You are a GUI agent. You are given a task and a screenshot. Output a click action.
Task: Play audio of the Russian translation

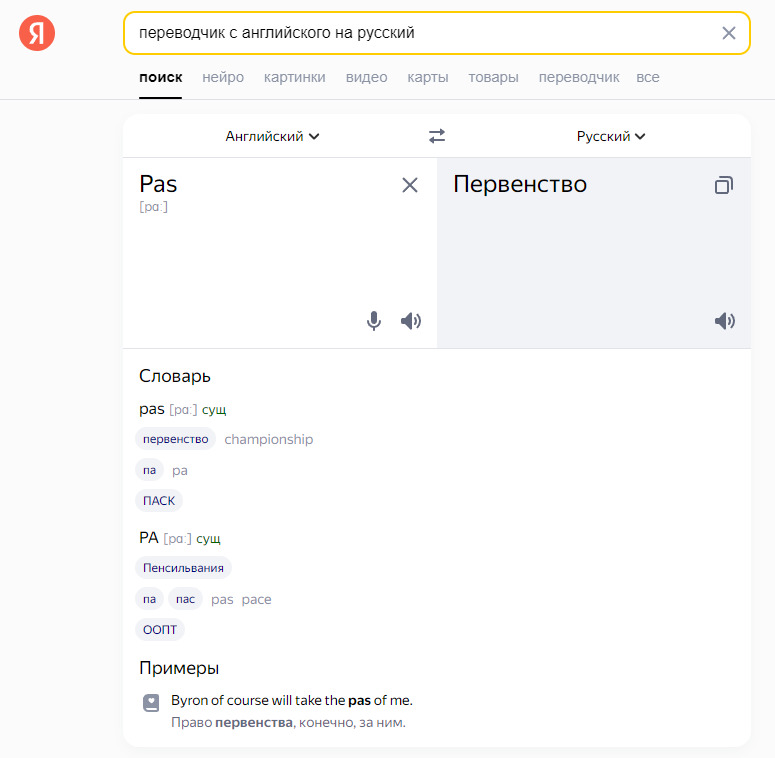pyautogui.click(x=725, y=321)
